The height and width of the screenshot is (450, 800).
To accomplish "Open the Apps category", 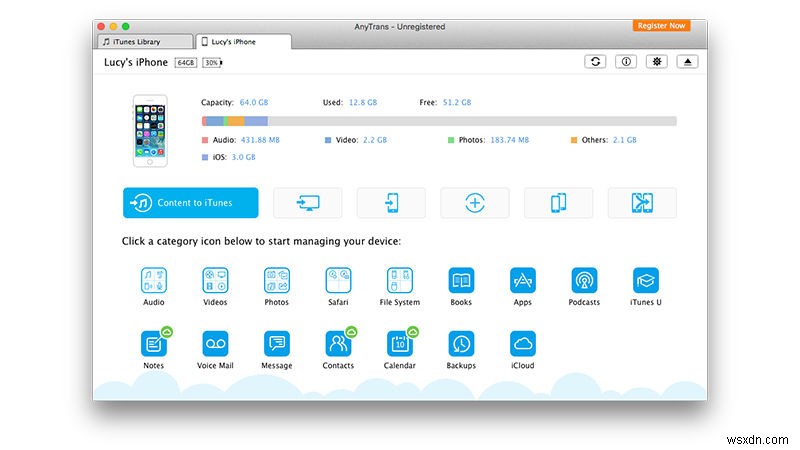I will click(x=523, y=280).
